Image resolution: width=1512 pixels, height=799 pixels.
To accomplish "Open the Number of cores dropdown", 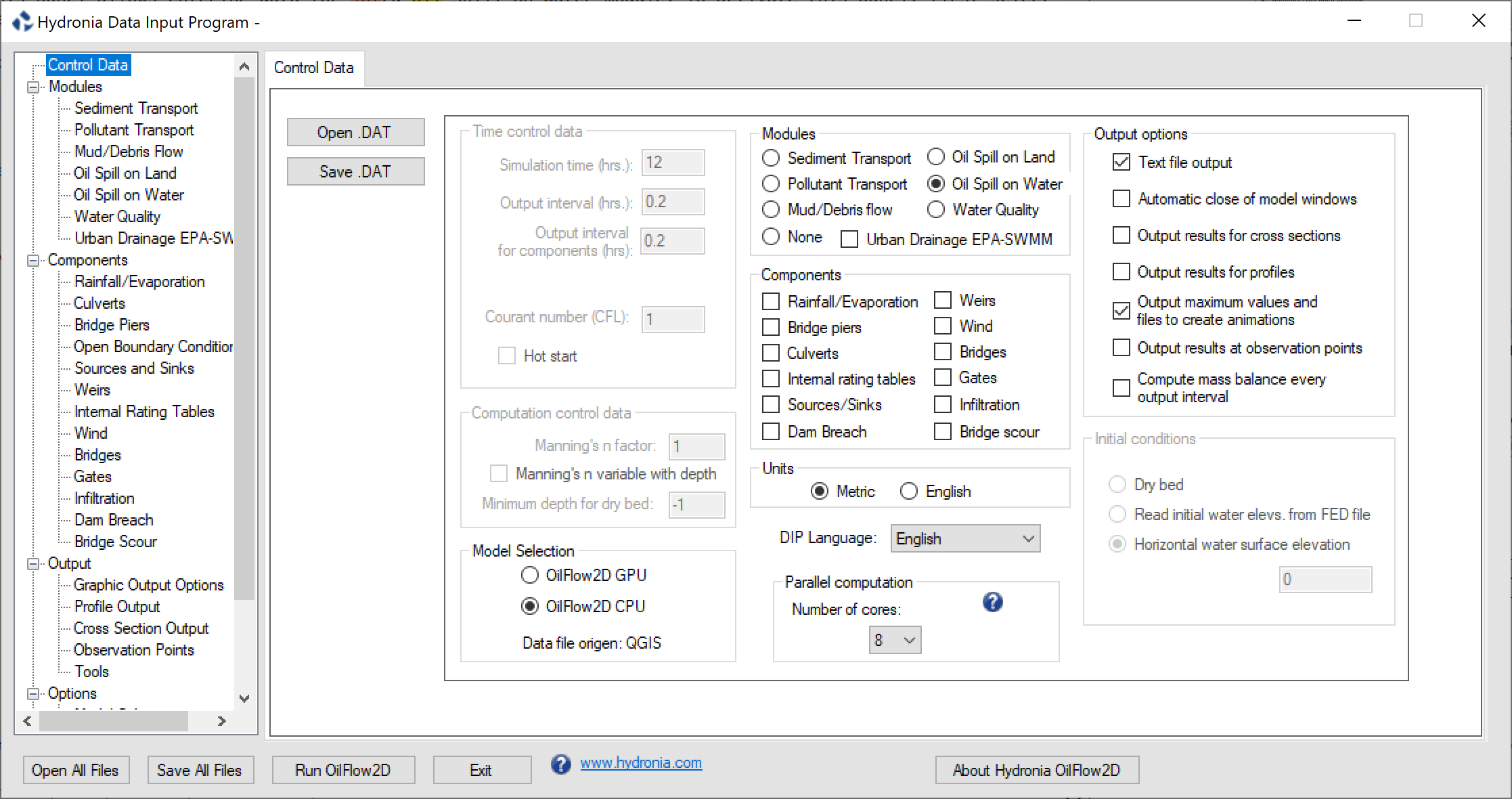I will [x=895, y=640].
